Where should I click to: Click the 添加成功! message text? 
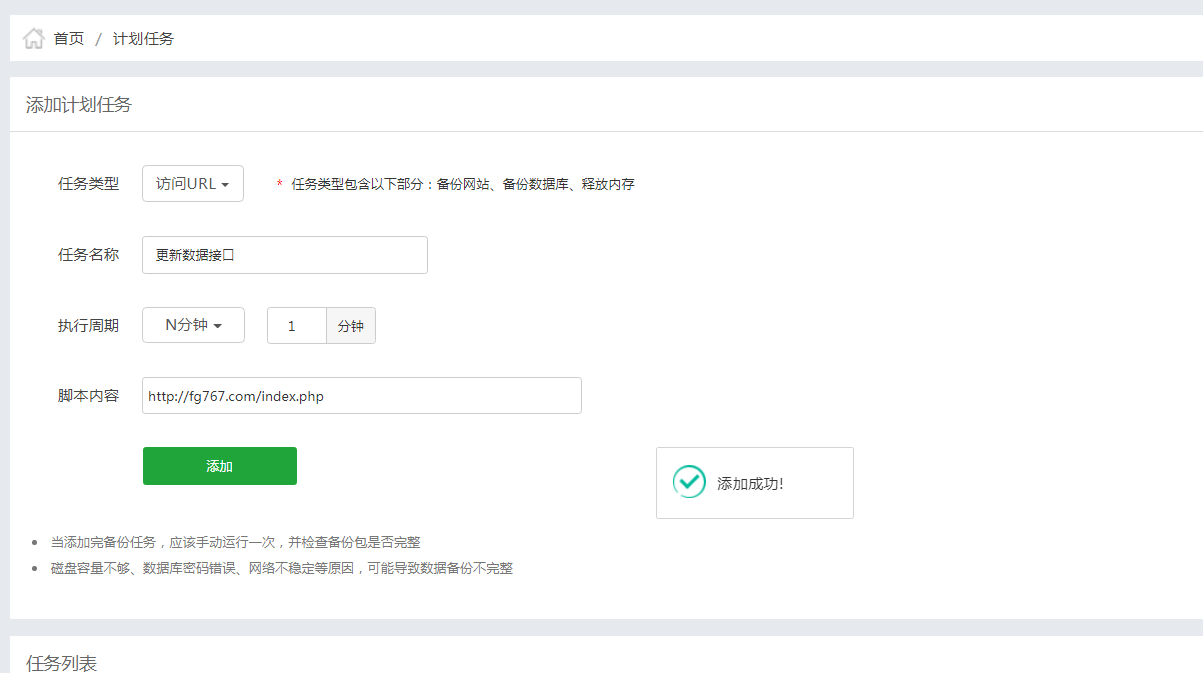click(750, 484)
